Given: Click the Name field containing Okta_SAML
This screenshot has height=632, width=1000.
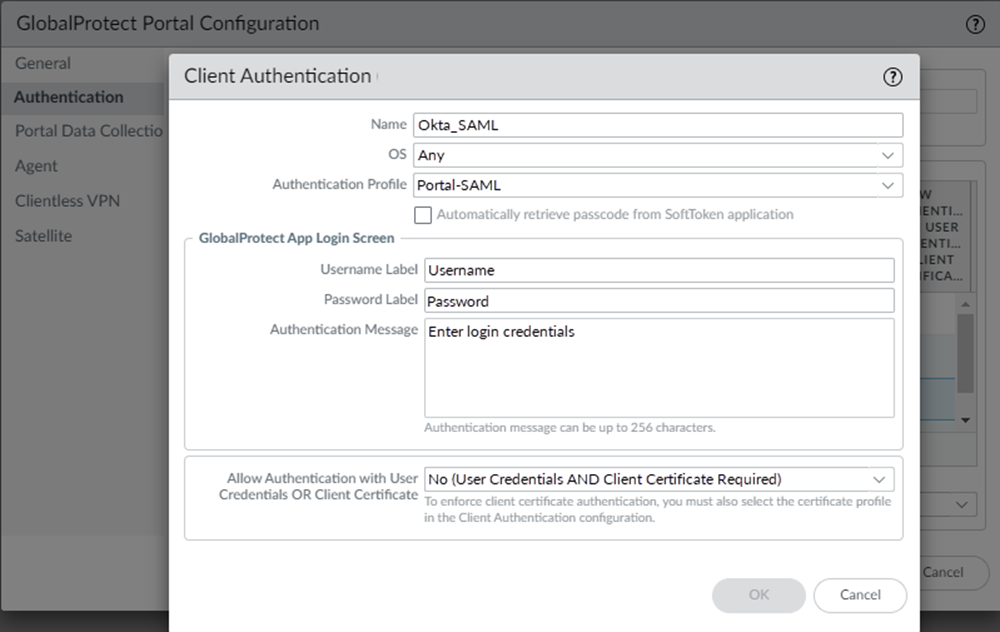Looking at the screenshot, I should point(658,125).
